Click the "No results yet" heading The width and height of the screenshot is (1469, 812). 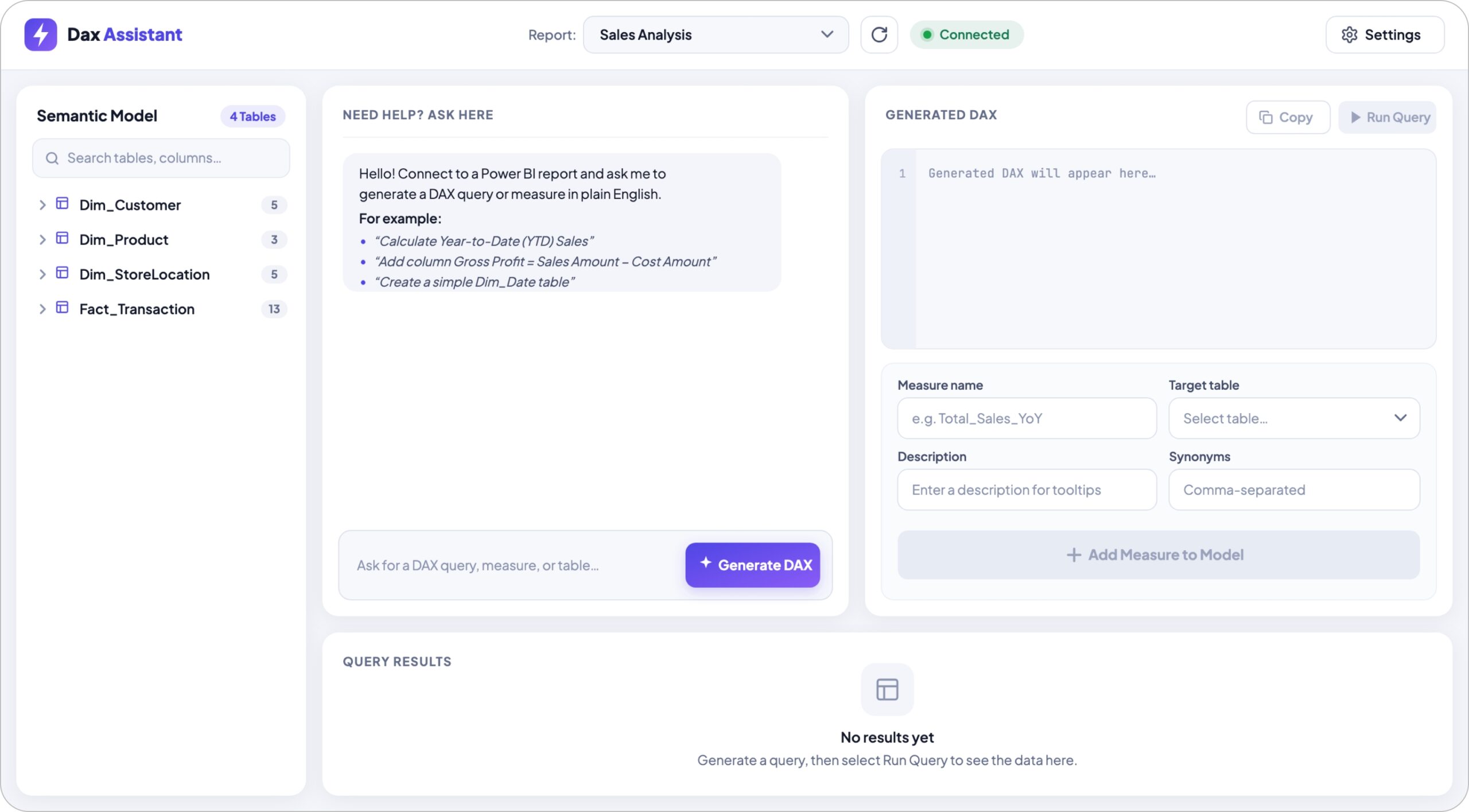point(887,737)
